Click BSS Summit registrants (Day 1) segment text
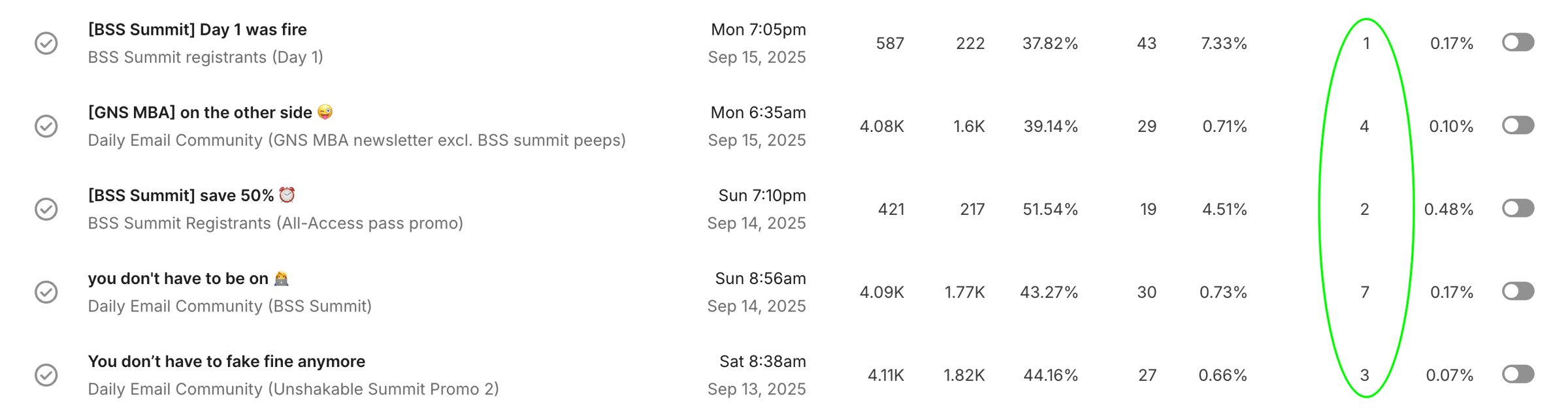This screenshot has height=416, width=1568. 206,57
